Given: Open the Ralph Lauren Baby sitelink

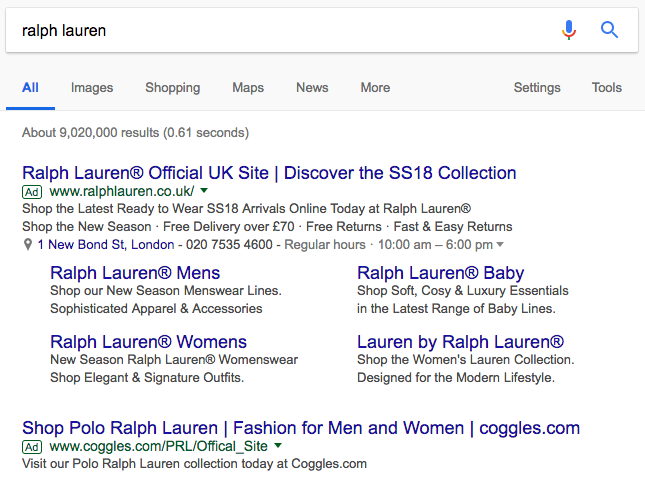Looking at the screenshot, I should pos(441,273).
